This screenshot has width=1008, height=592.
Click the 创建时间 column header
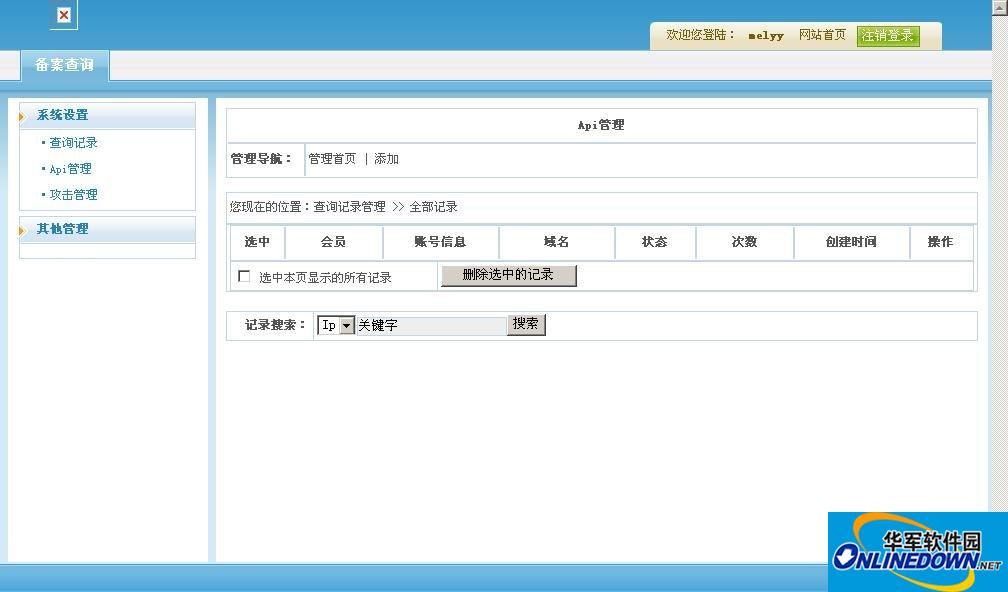851,242
